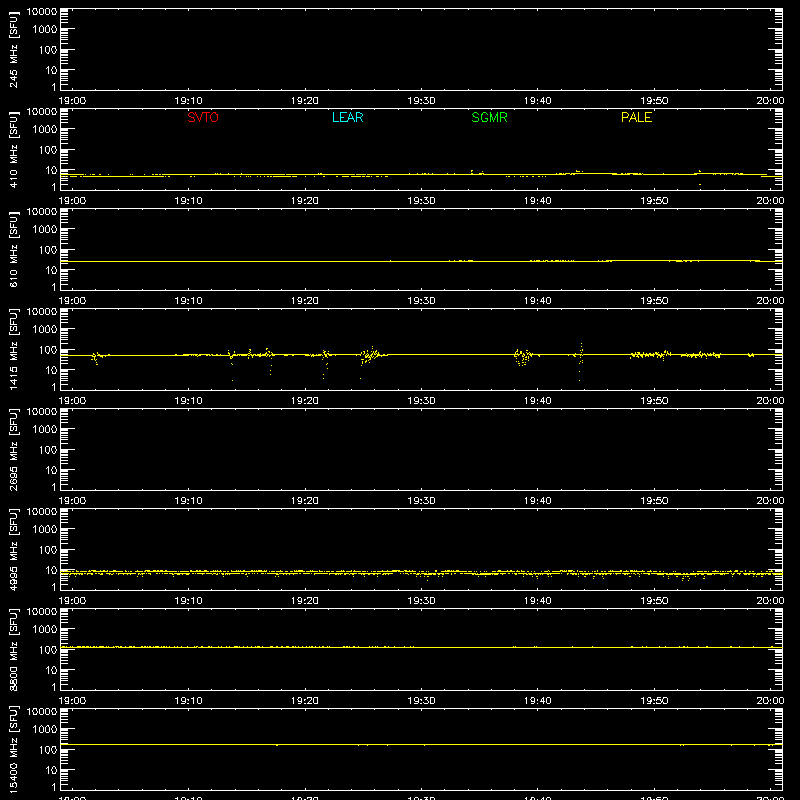Select the 15400 MHz [SFU] axis label

tap(14, 749)
